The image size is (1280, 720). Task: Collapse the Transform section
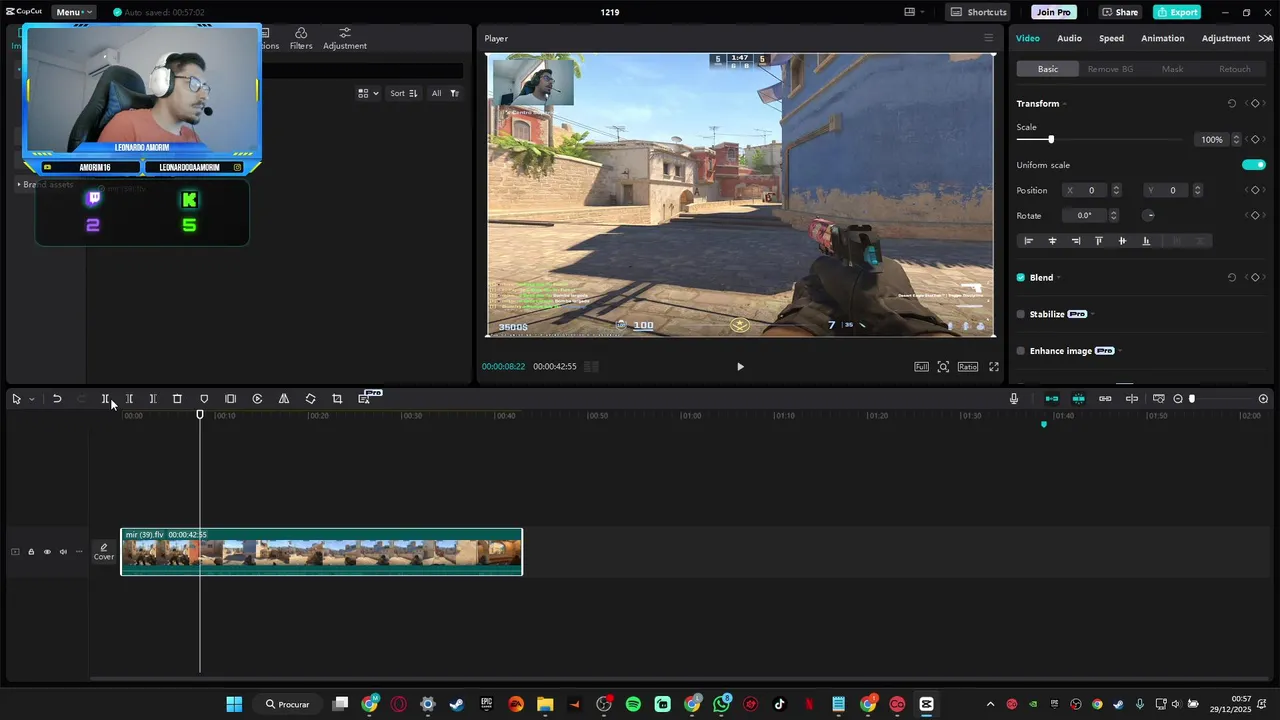(1065, 104)
